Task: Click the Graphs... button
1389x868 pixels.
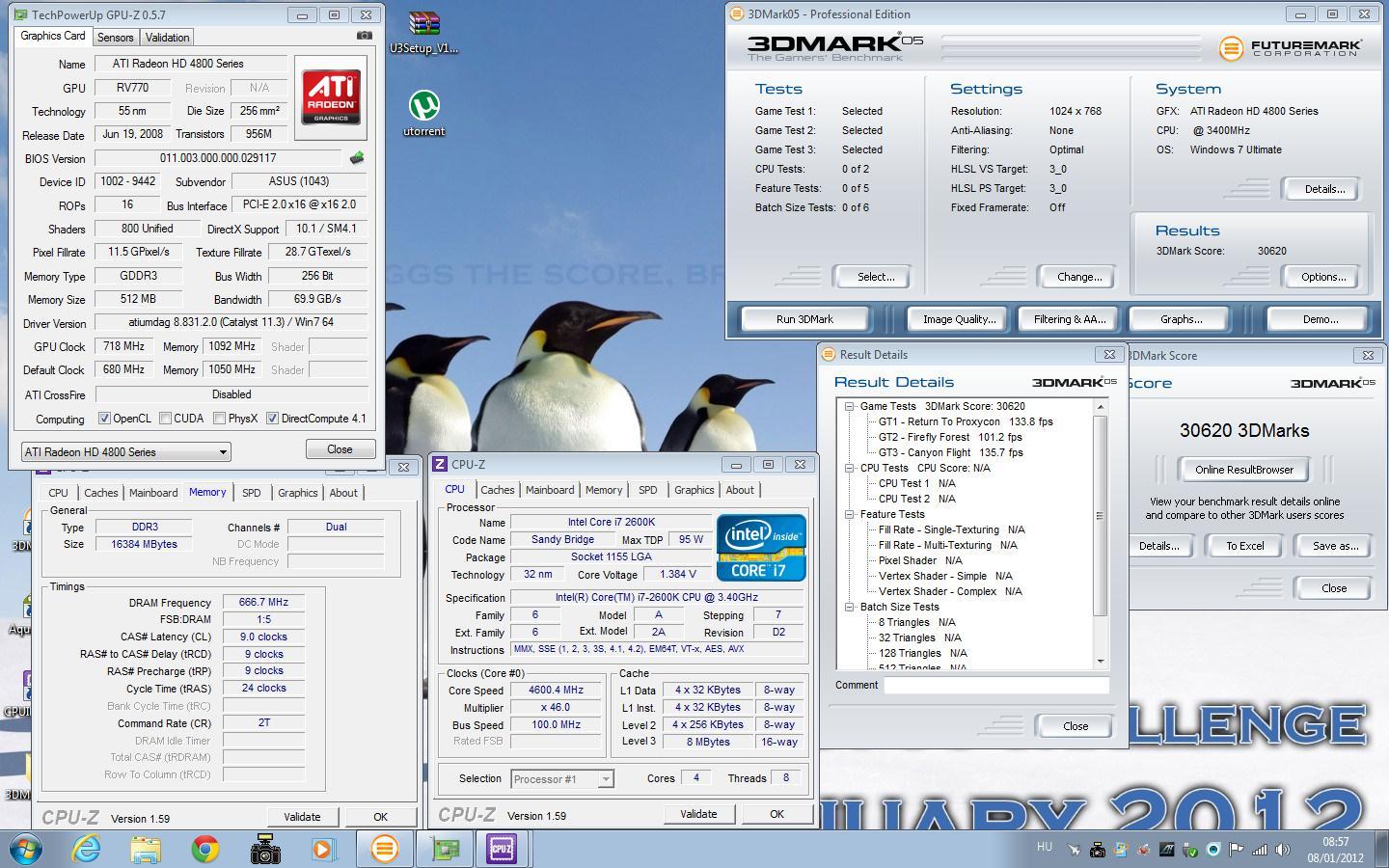Action: (x=1181, y=319)
